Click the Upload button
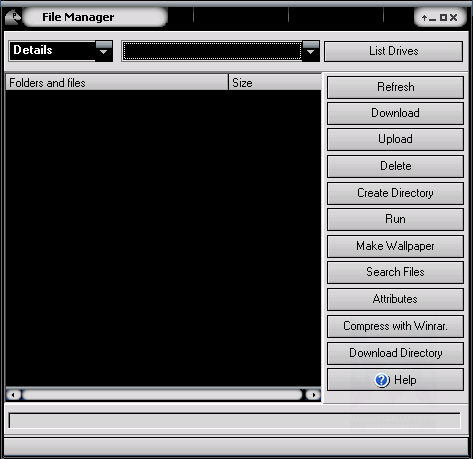 tap(395, 139)
